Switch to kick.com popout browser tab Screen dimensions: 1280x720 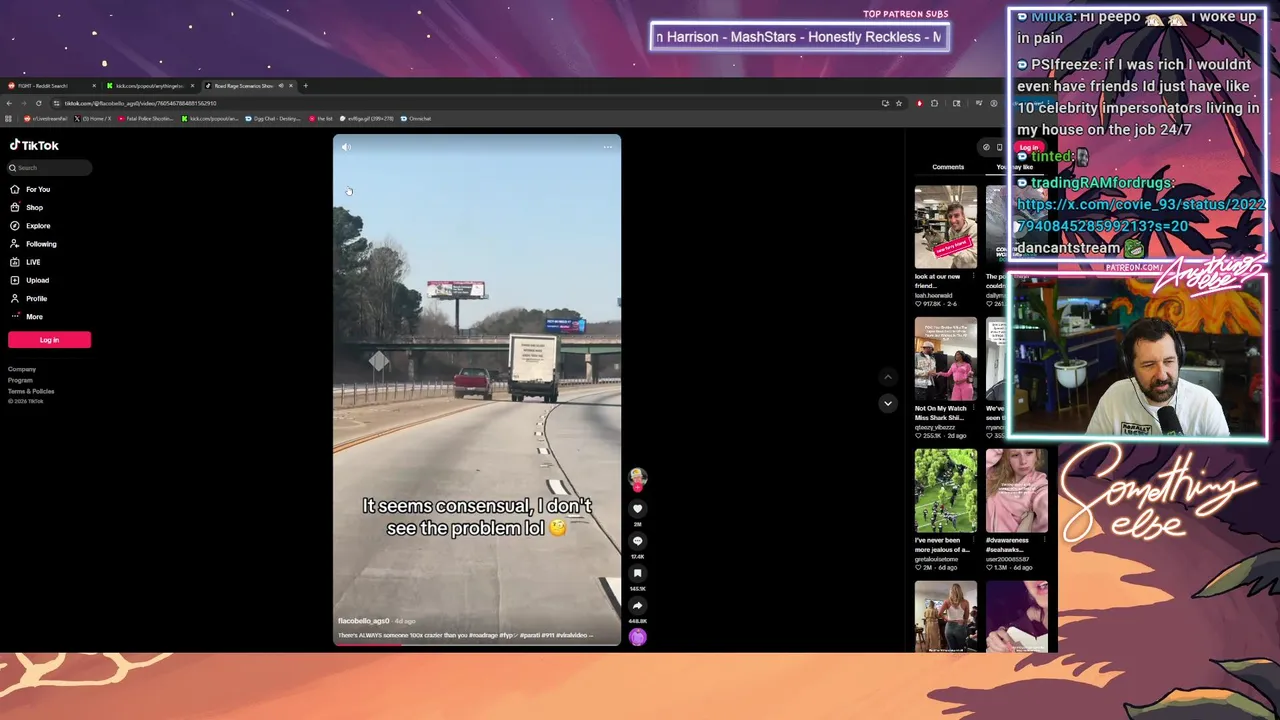point(152,86)
